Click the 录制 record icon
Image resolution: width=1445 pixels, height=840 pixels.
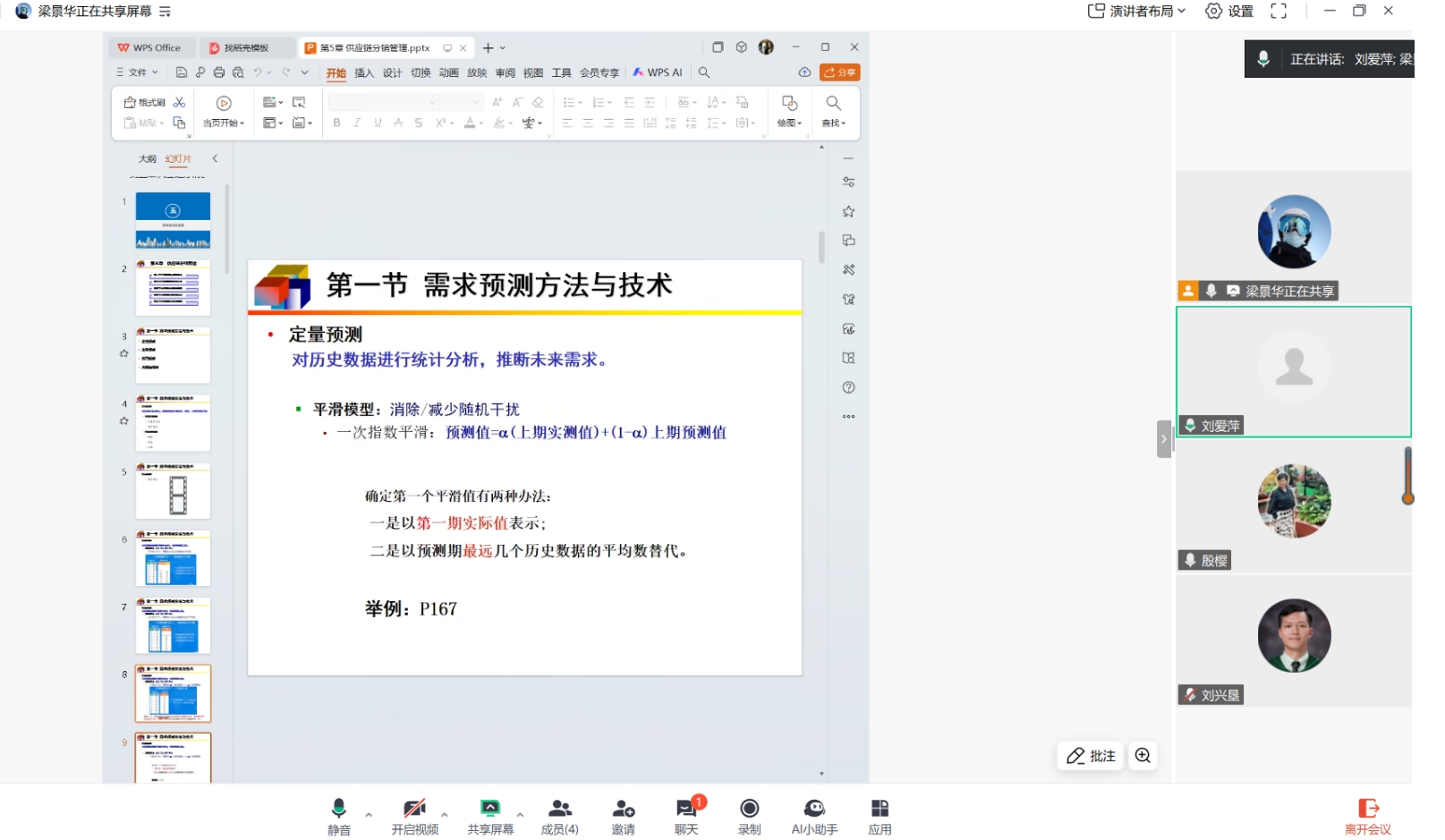(x=749, y=810)
